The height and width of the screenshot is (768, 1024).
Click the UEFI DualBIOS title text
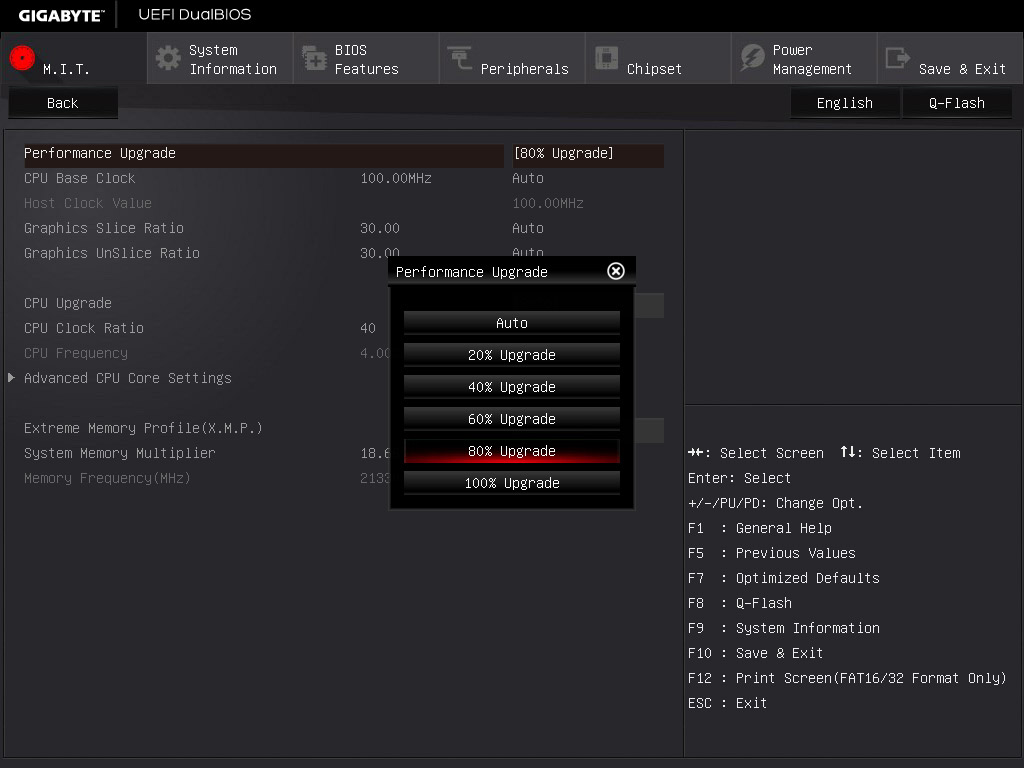(x=195, y=14)
